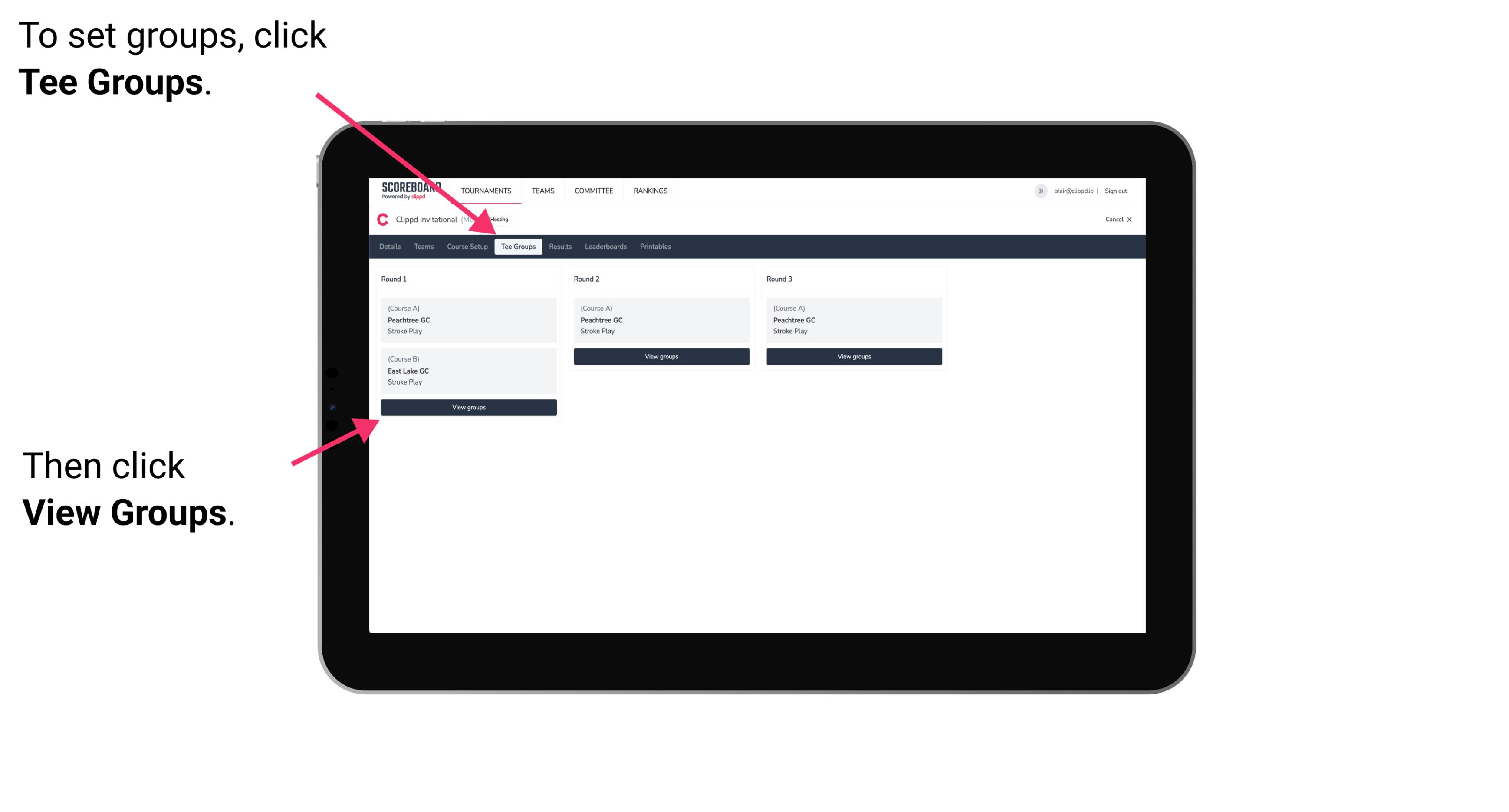Click the Details tab
This screenshot has width=1509, height=812.
pos(390,246)
